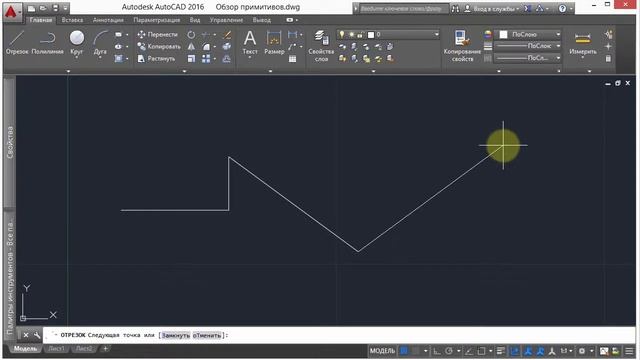Toggle ortho mode in status bar
The height and width of the screenshot is (360, 640).
coord(437,351)
